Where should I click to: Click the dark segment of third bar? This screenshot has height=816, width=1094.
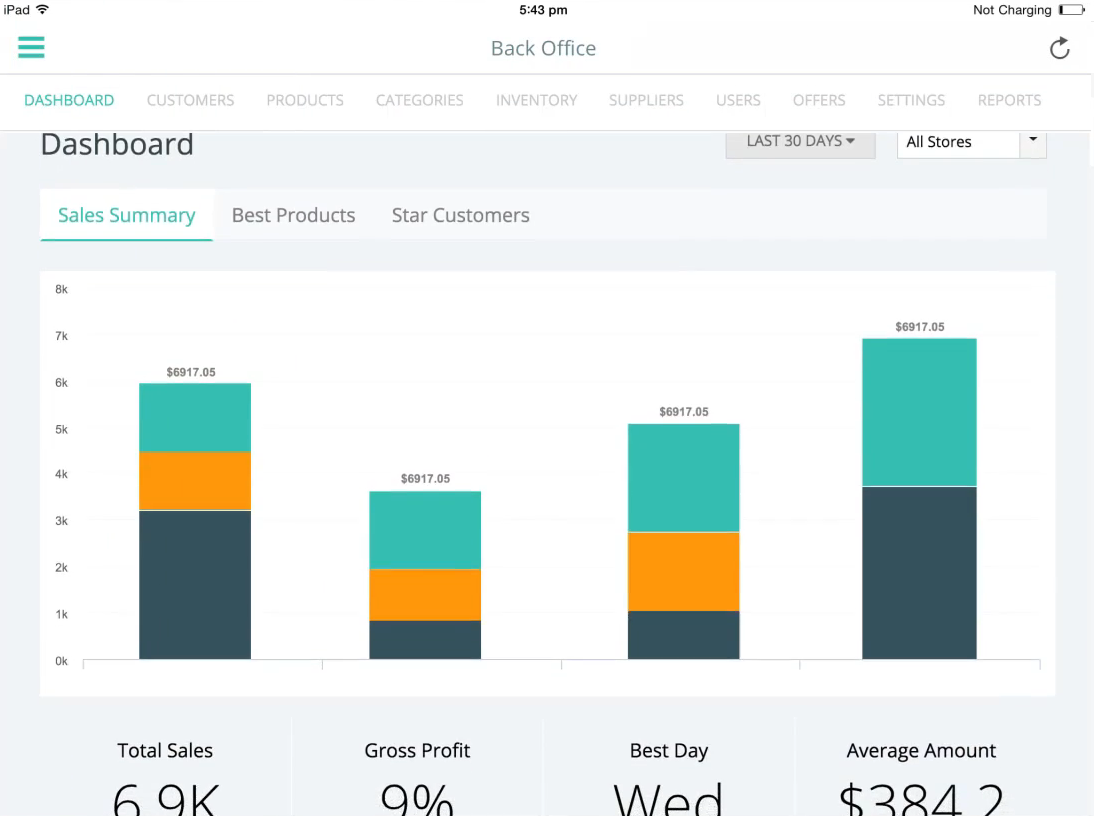click(683, 635)
